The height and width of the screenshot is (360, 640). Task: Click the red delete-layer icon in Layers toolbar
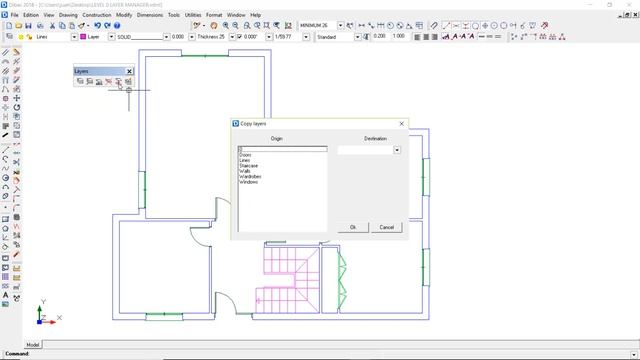tap(109, 82)
